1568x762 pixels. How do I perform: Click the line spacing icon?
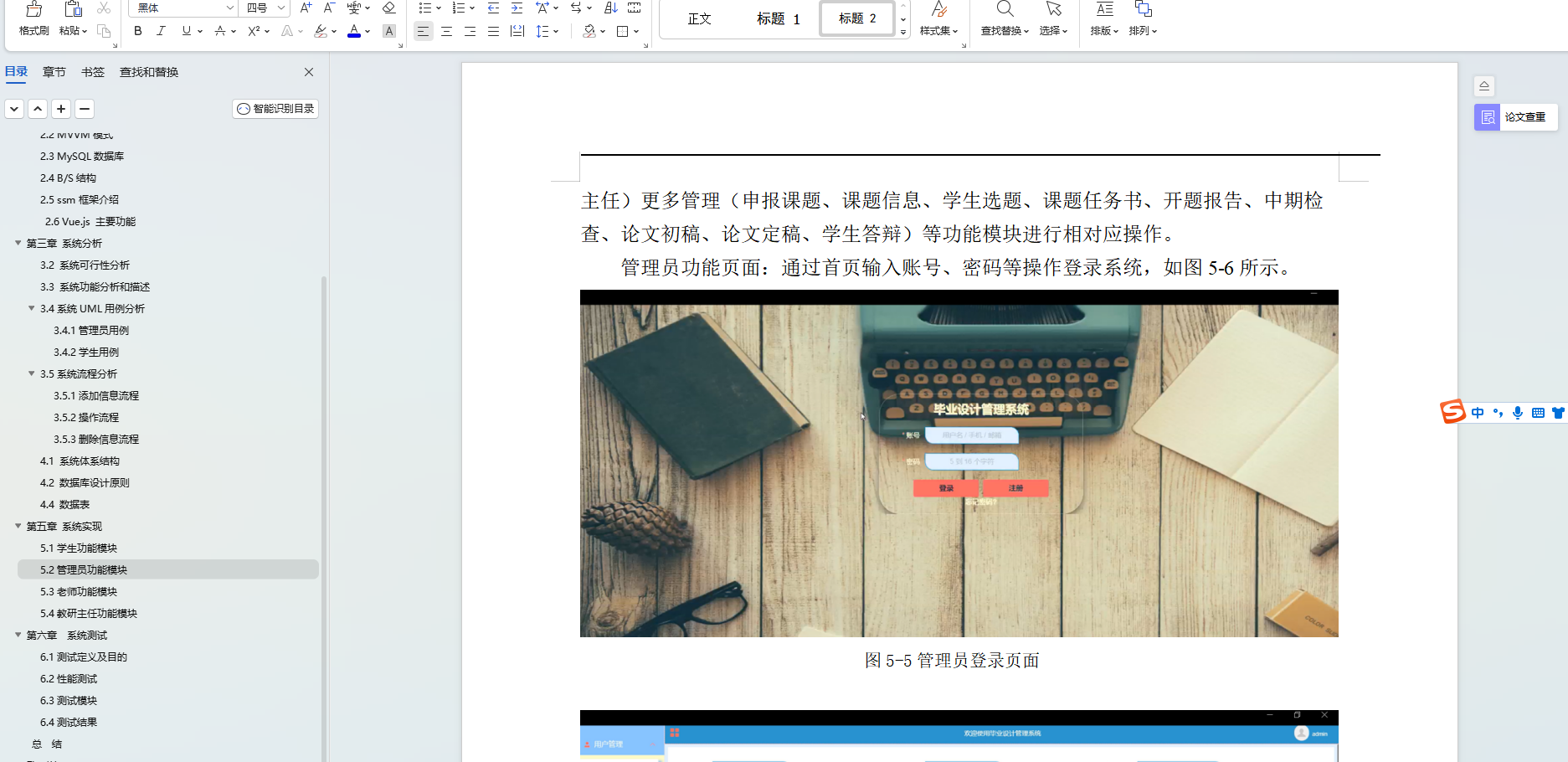click(x=542, y=31)
